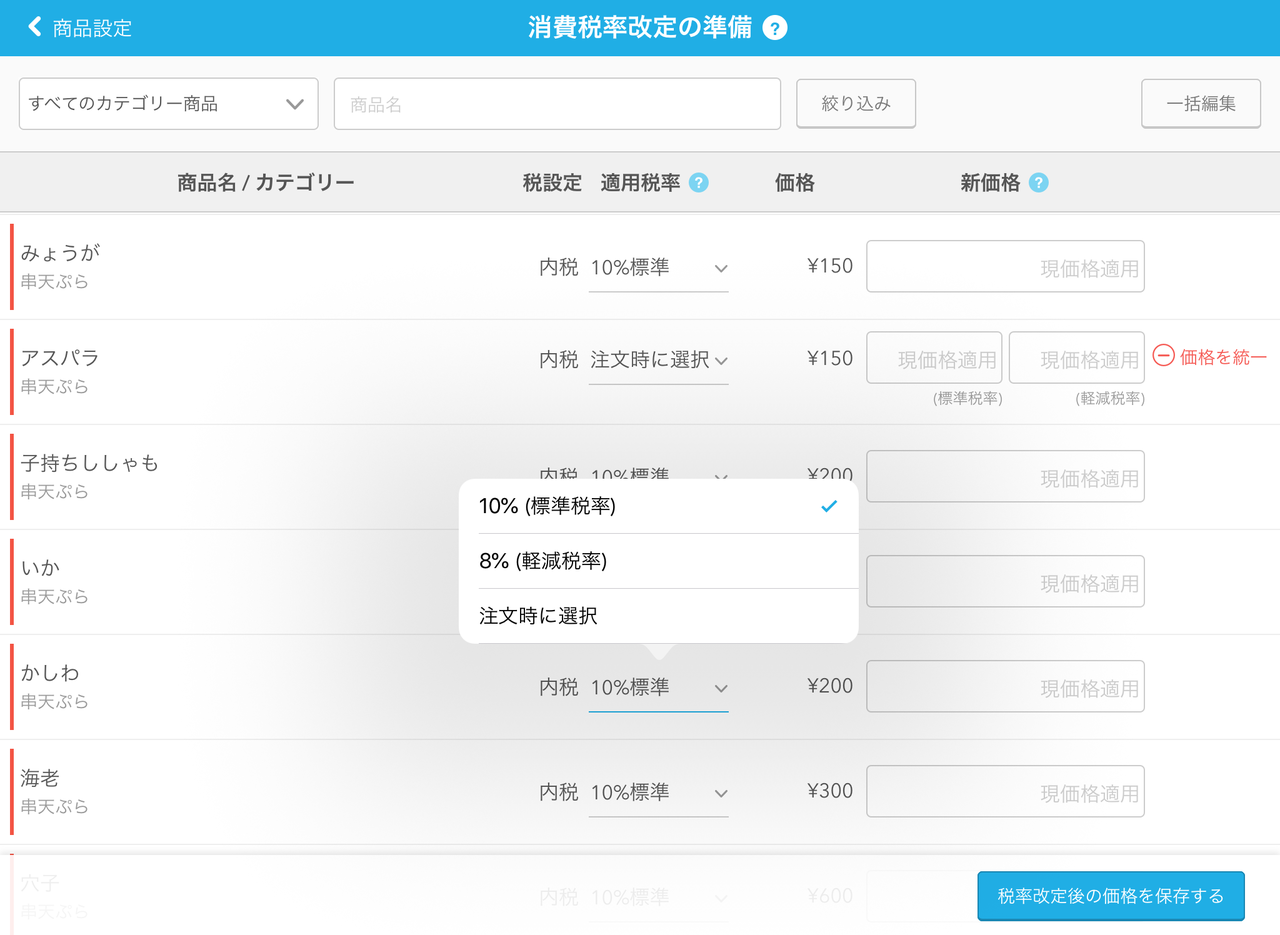
Task: Select 8% (軽減税率) in popup menu
Action: point(658,562)
